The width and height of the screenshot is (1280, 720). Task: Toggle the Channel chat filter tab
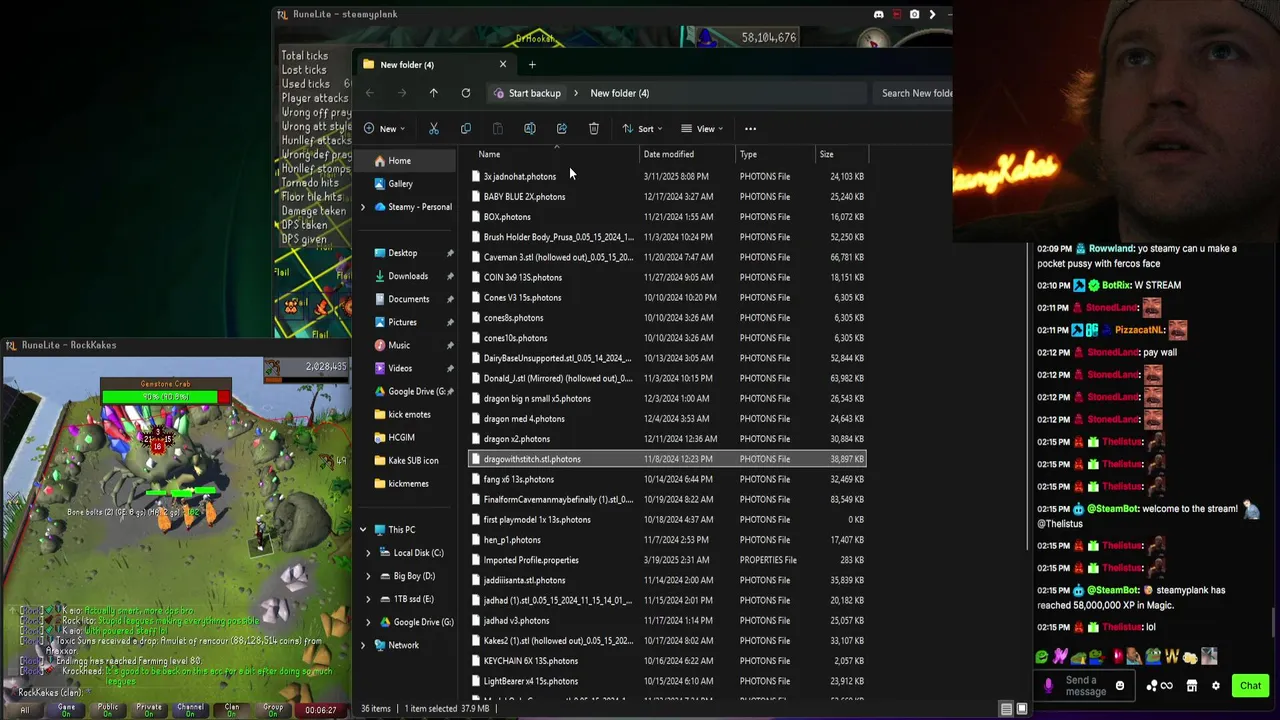(x=190, y=709)
